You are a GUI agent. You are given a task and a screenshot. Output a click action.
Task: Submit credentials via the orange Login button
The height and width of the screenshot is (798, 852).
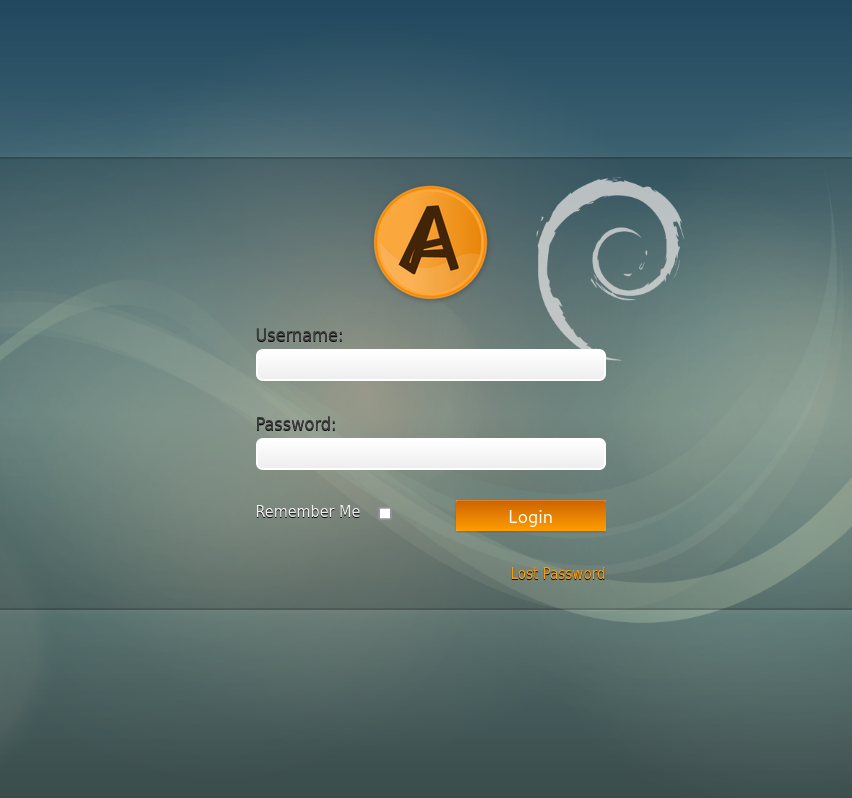point(530,516)
